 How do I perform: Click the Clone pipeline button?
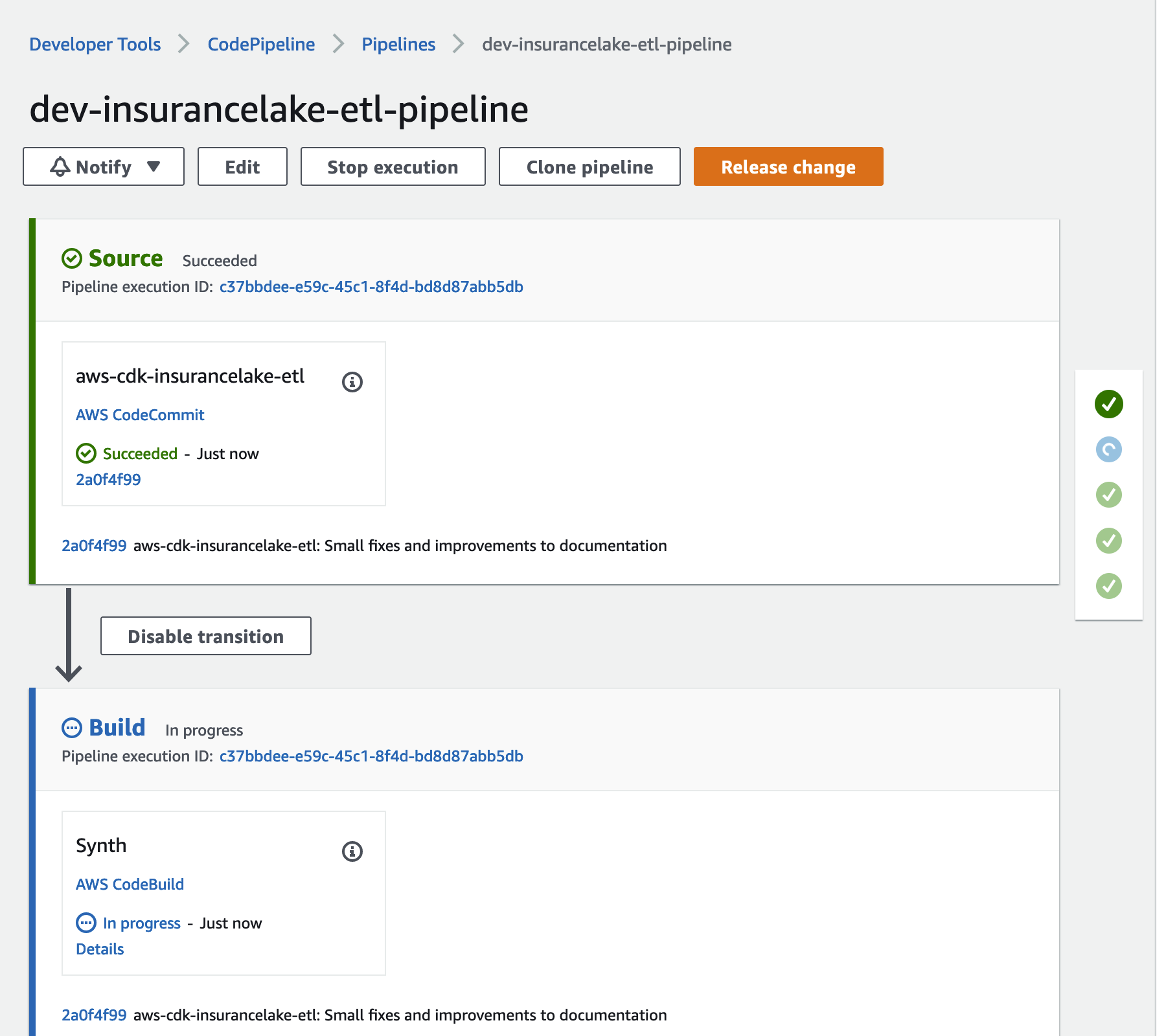(589, 167)
